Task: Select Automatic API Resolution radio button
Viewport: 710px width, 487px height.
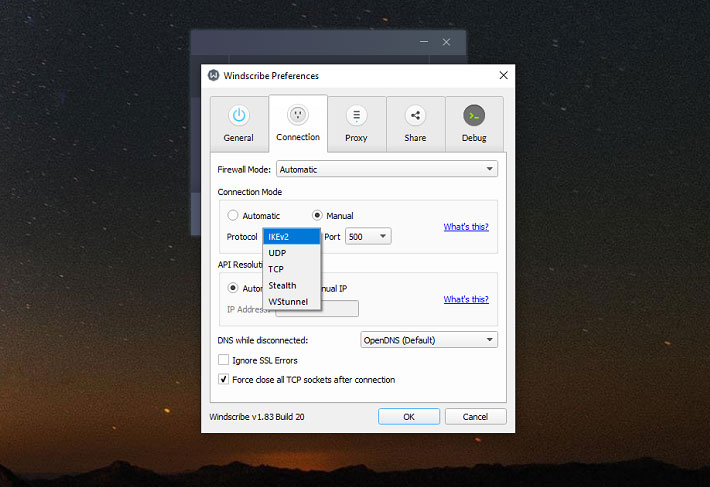Action: coord(233,287)
